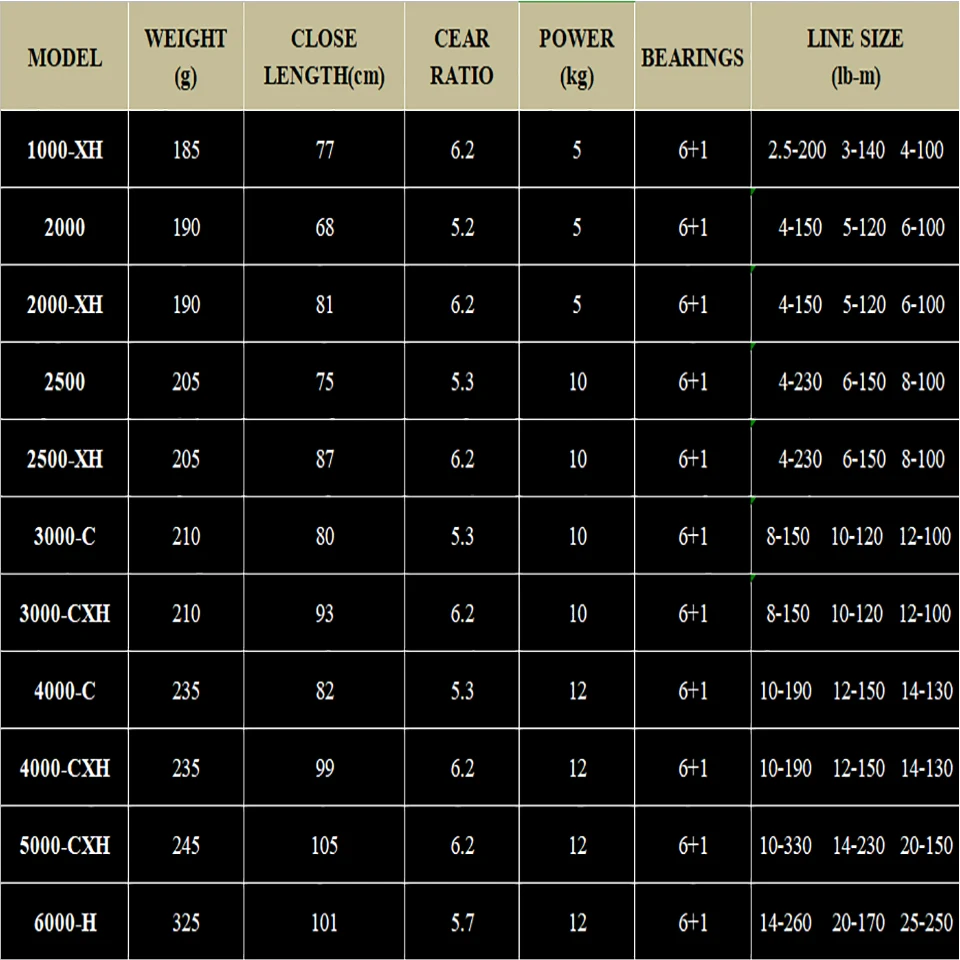Click the MODEL column header
Image resolution: width=960 pixels, height=960 pixels.
click(x=64, y=57)
